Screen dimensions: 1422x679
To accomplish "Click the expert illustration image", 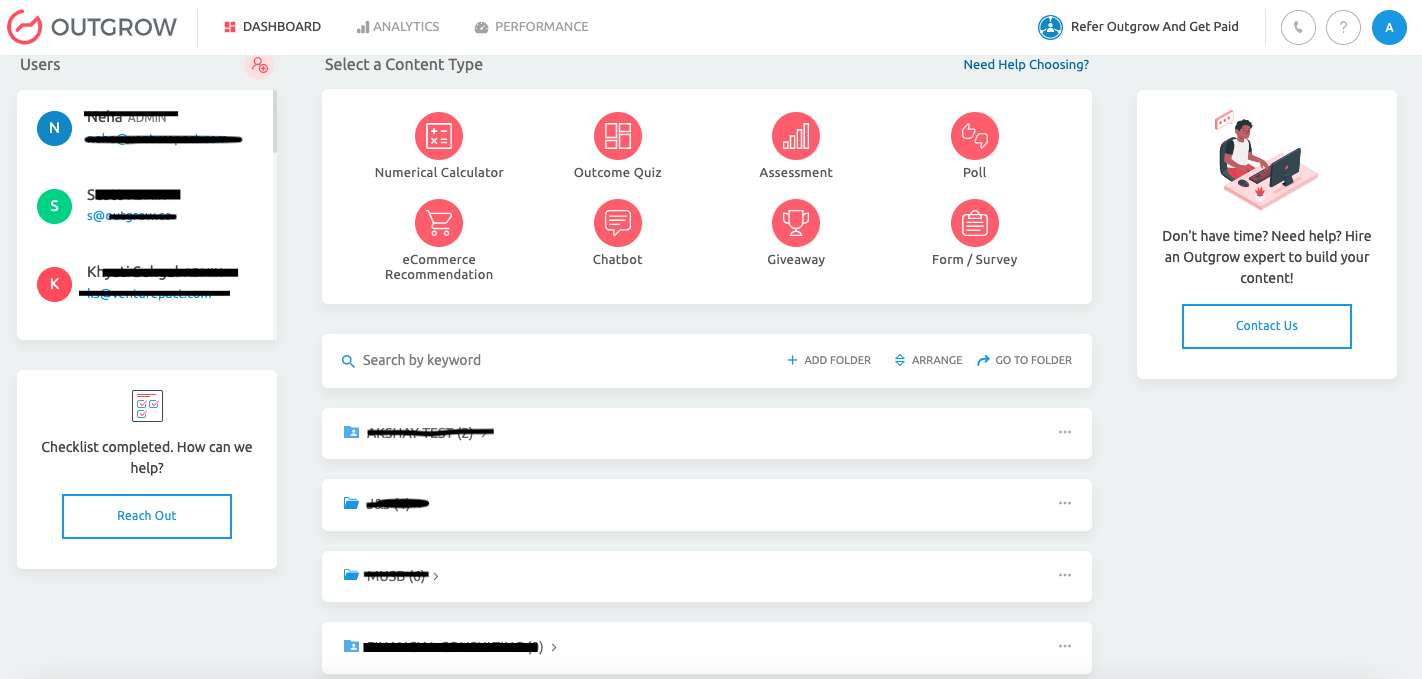I will coord(1267,159).
